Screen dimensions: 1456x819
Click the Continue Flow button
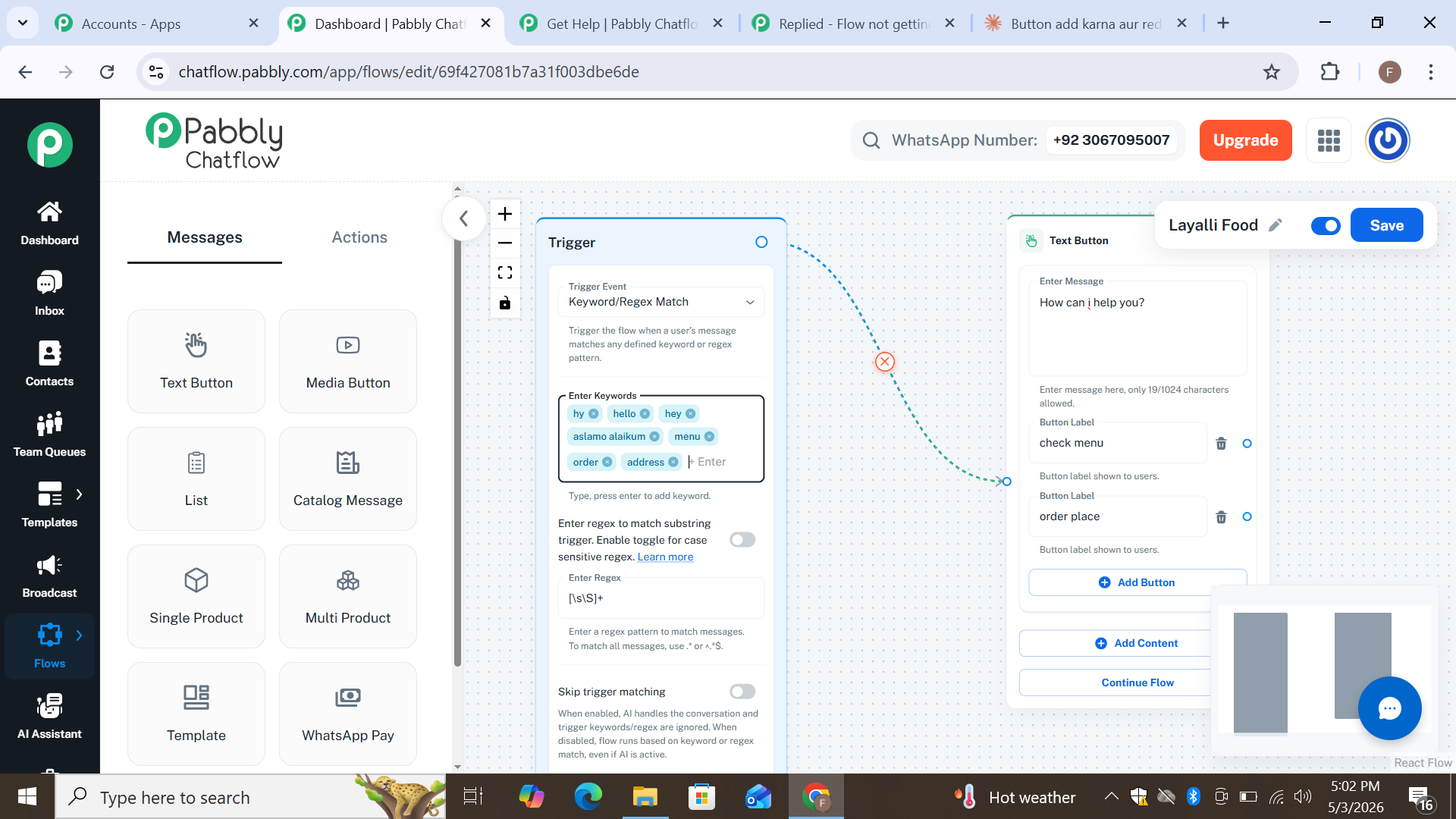[x=1137, y=682]
